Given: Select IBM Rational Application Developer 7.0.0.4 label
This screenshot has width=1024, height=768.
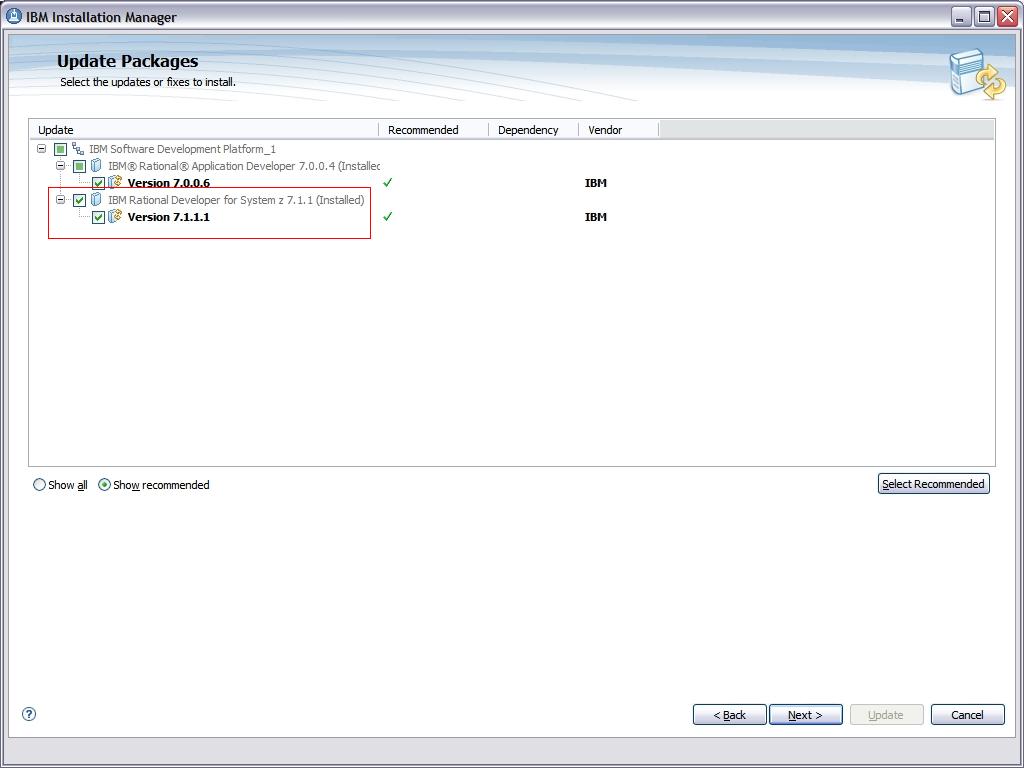Looking at the screenshot, I should tap(244, 166).
